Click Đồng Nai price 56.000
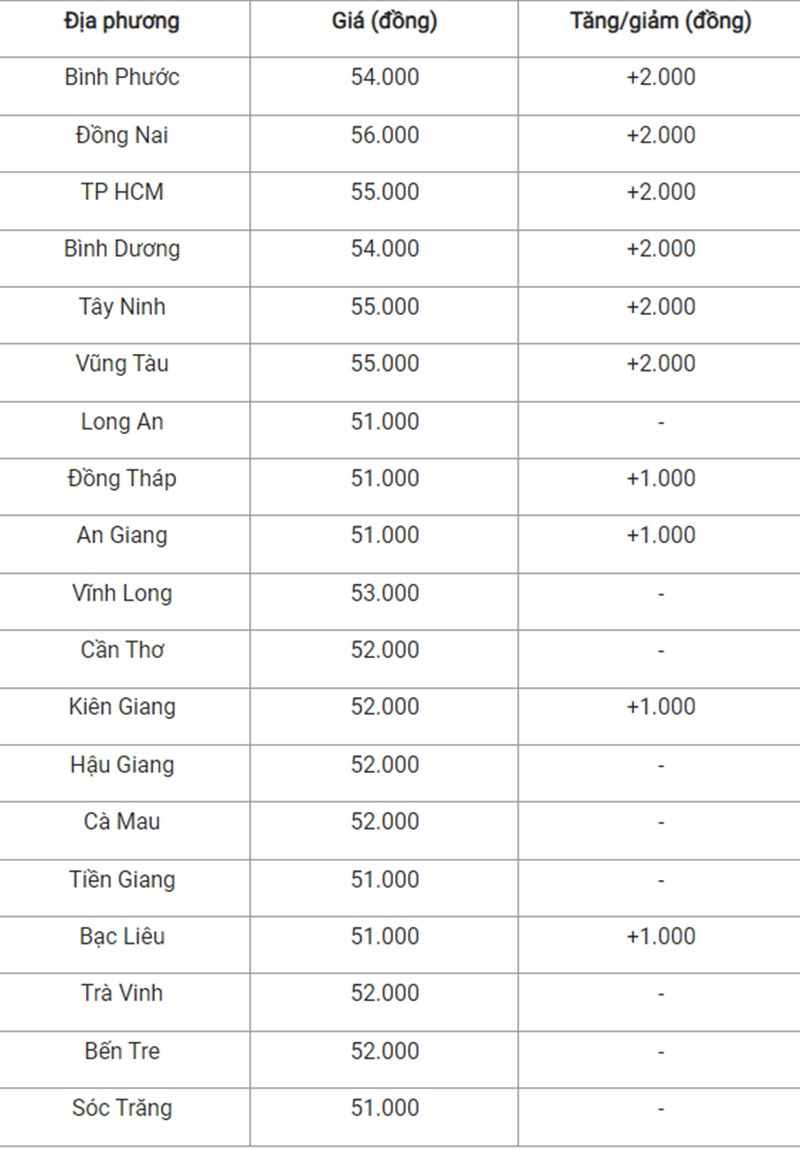Viewport: 800px width, 1150px height. click(x=384, y=135)
